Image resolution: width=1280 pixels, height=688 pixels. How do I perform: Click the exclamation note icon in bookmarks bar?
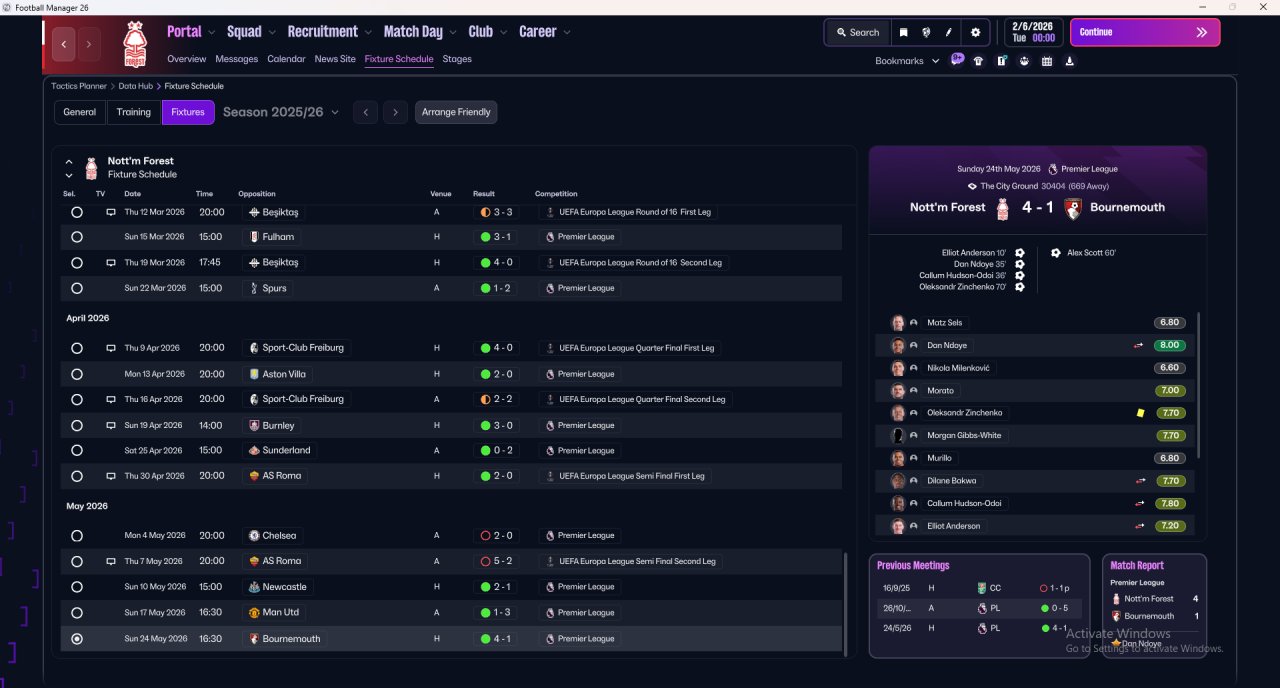coord(1001,61)
